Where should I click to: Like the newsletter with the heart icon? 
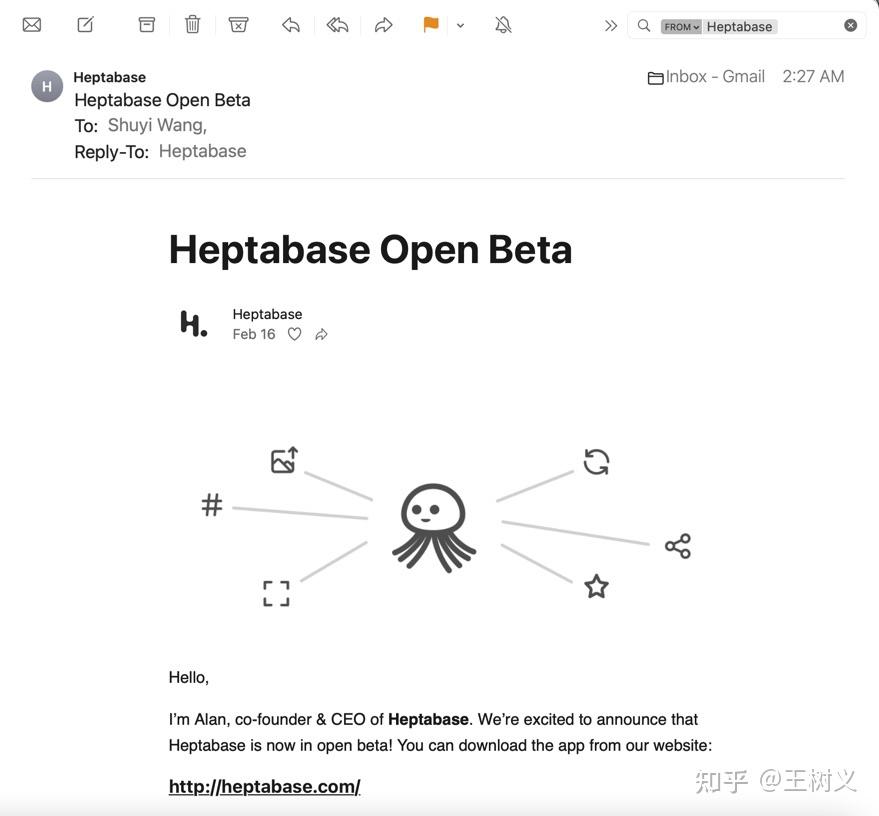tap(294, 333)
